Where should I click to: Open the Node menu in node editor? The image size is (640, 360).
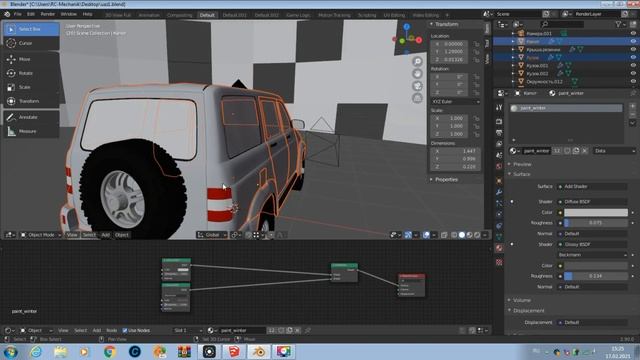pos(111,330)
